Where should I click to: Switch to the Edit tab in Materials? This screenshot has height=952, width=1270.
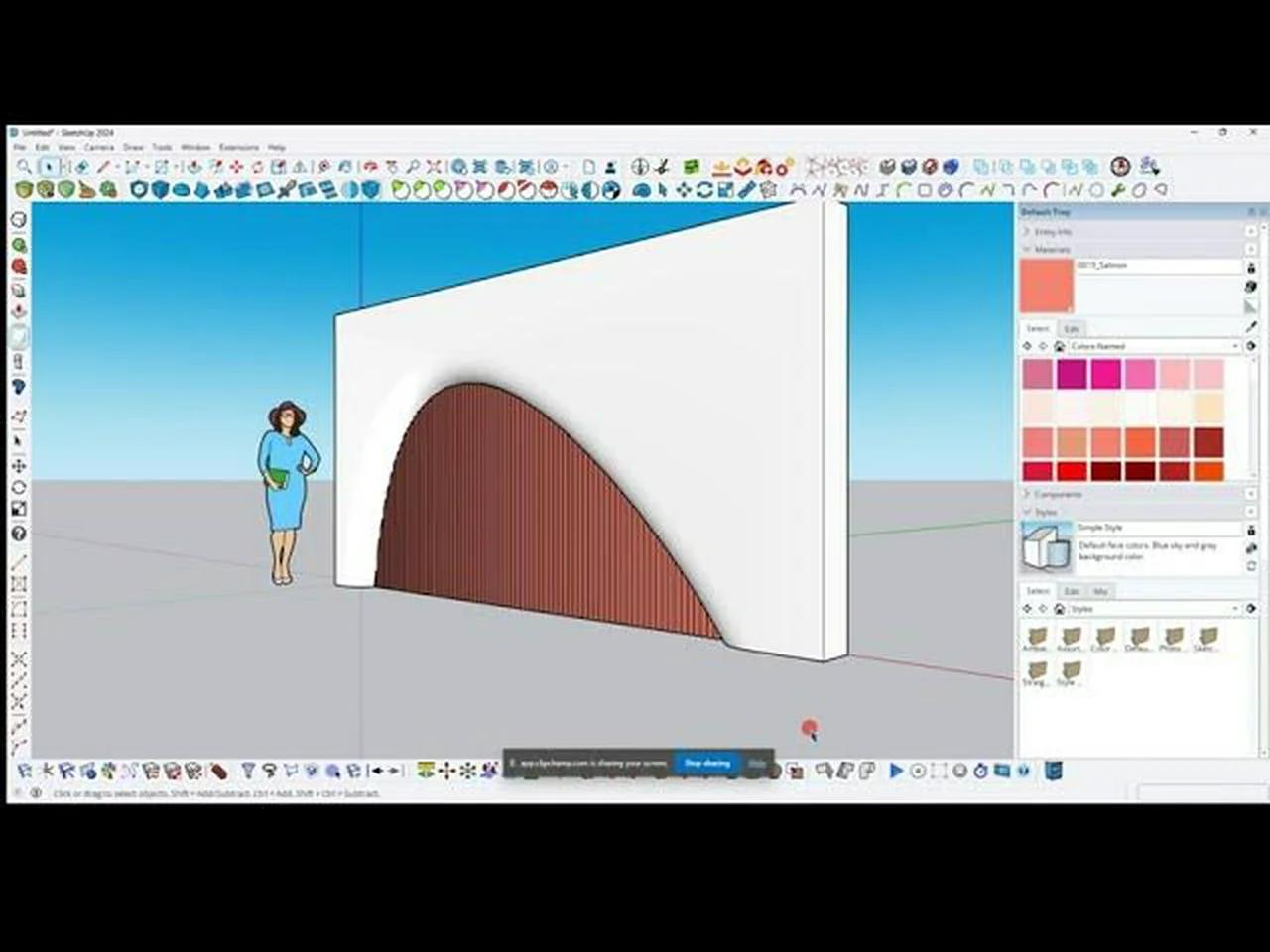(1074, 328)
